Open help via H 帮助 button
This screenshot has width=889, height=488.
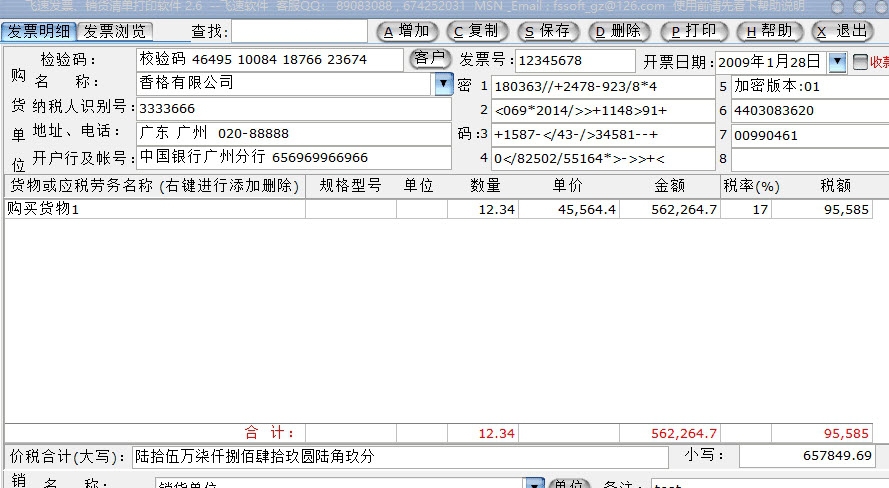pyautogui.click(x=769, y=31)
